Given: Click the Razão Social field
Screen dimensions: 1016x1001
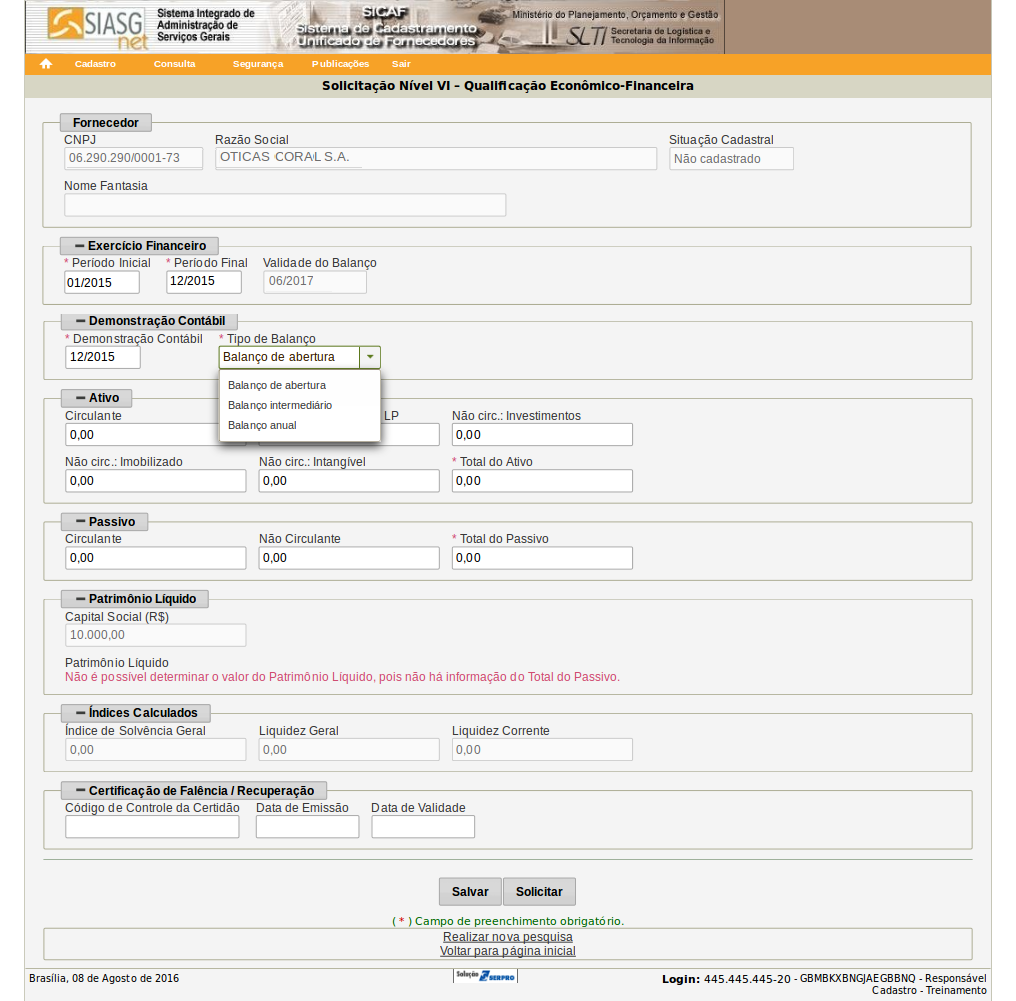Looking at the screenshot, I should tap(436, 158).
